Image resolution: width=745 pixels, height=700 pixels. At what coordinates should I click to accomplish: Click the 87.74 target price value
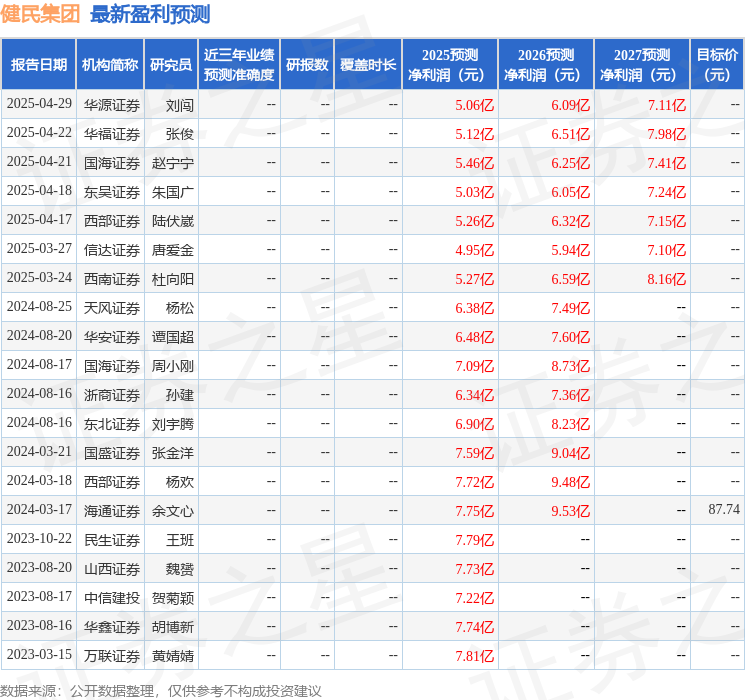coord(723,510)
